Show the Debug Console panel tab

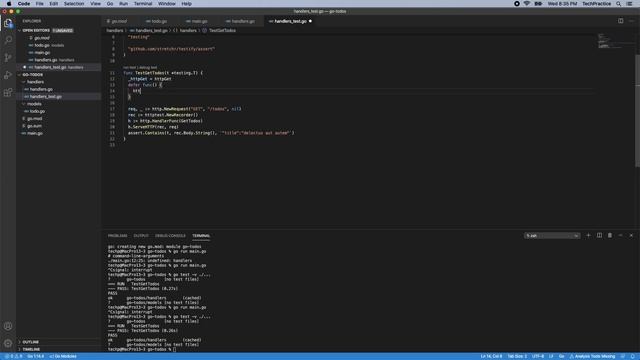[170, 236]
